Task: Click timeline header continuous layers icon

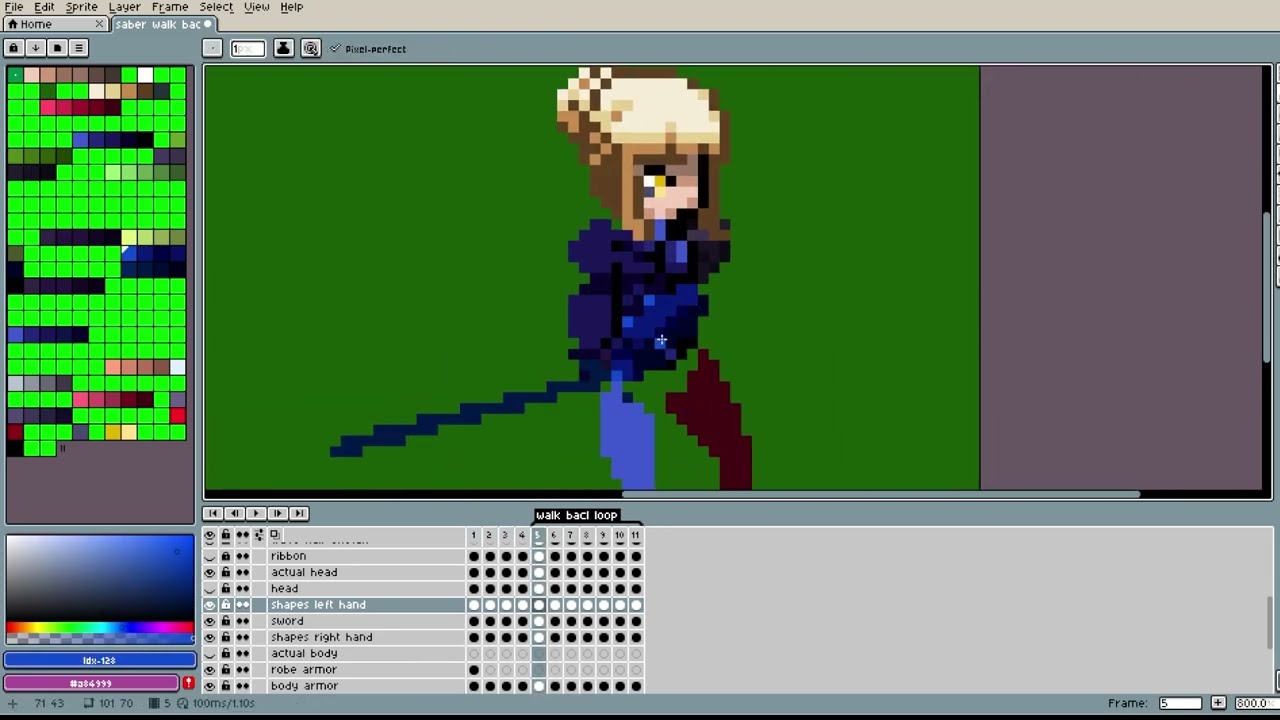Action: click(x=242, y=536)
